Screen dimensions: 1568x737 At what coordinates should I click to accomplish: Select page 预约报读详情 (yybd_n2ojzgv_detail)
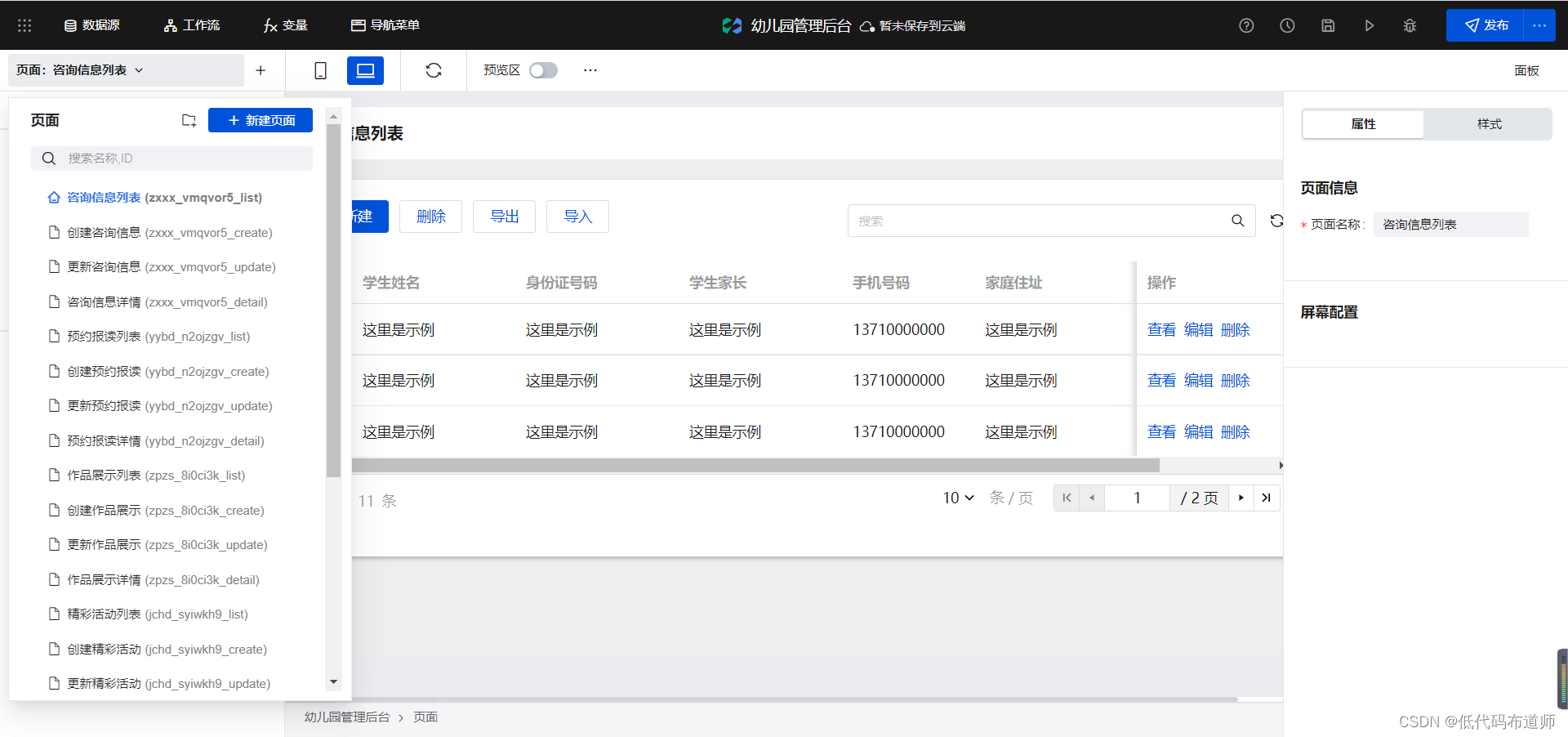click(x=166, y=441)
